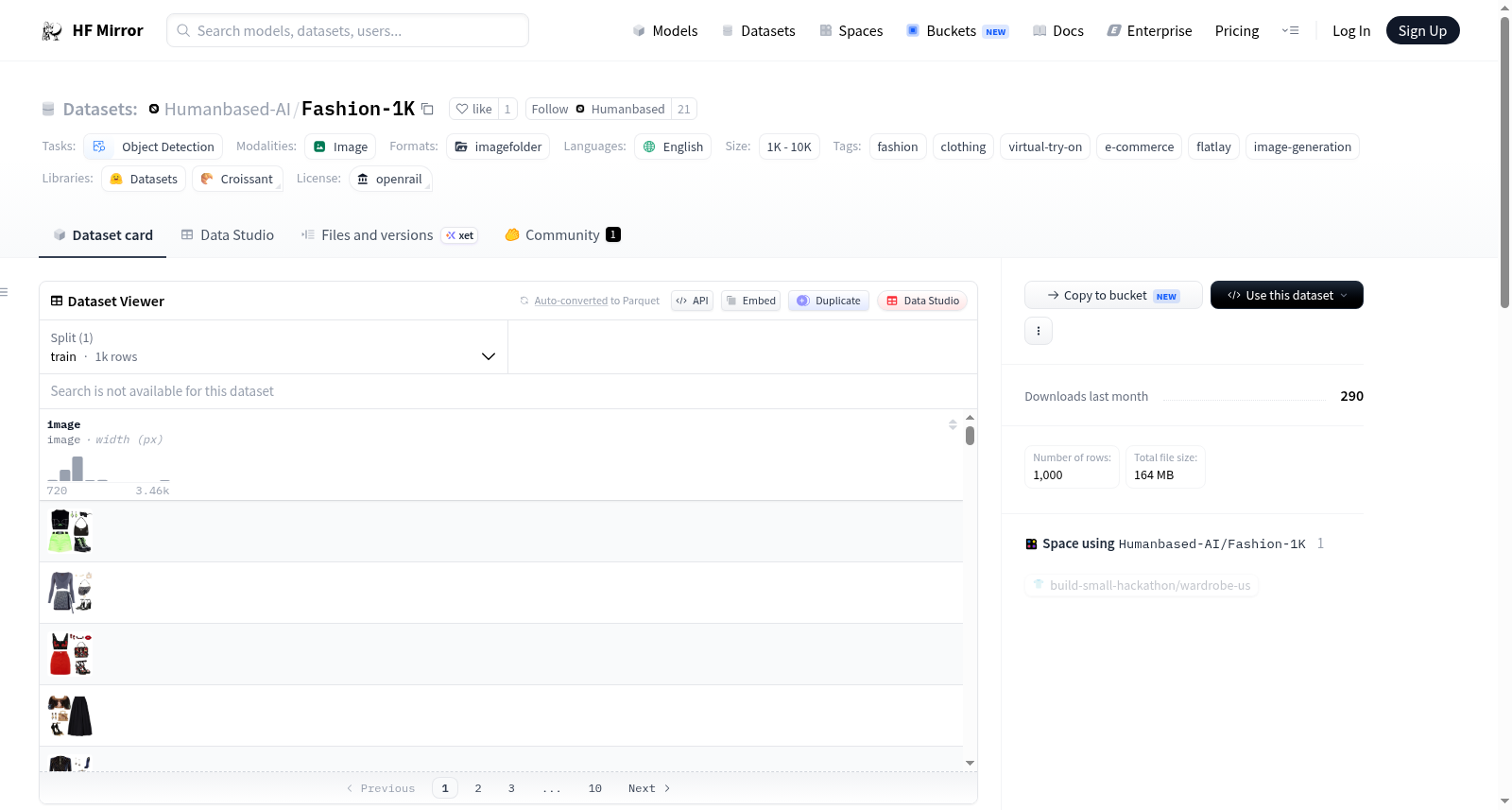Viewport: 1512px width, 810px height.
Task: Click the viewer table scrollbar thumb
Action: coord(970,436)
